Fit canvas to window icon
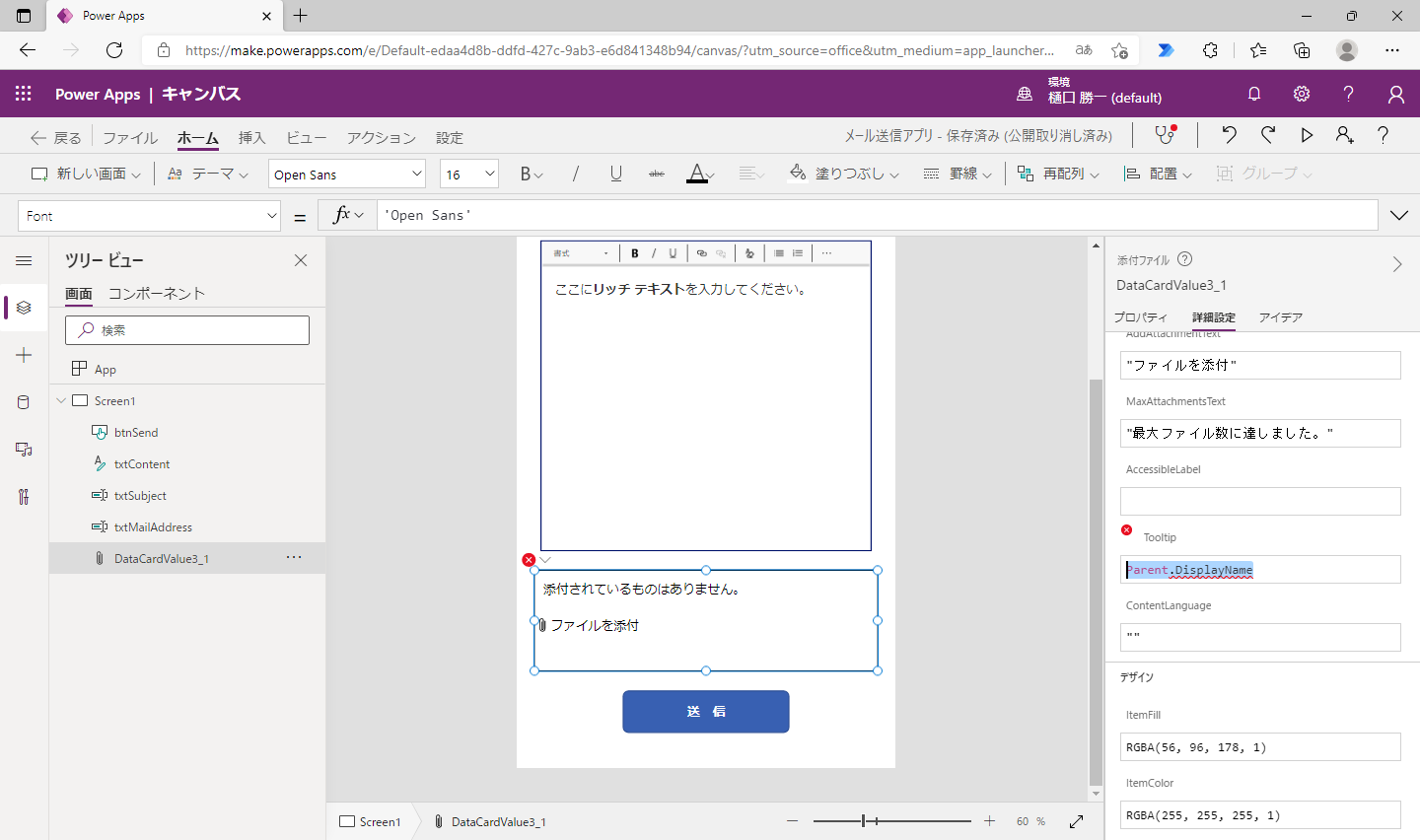1420x840 pixels. click(1077, 821)
